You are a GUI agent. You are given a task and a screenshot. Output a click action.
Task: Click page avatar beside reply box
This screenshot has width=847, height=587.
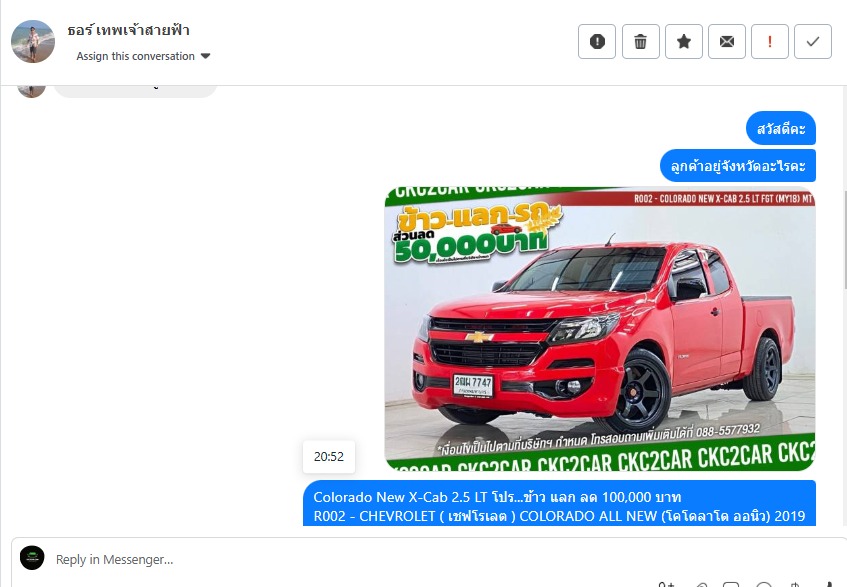click(32, 558)
